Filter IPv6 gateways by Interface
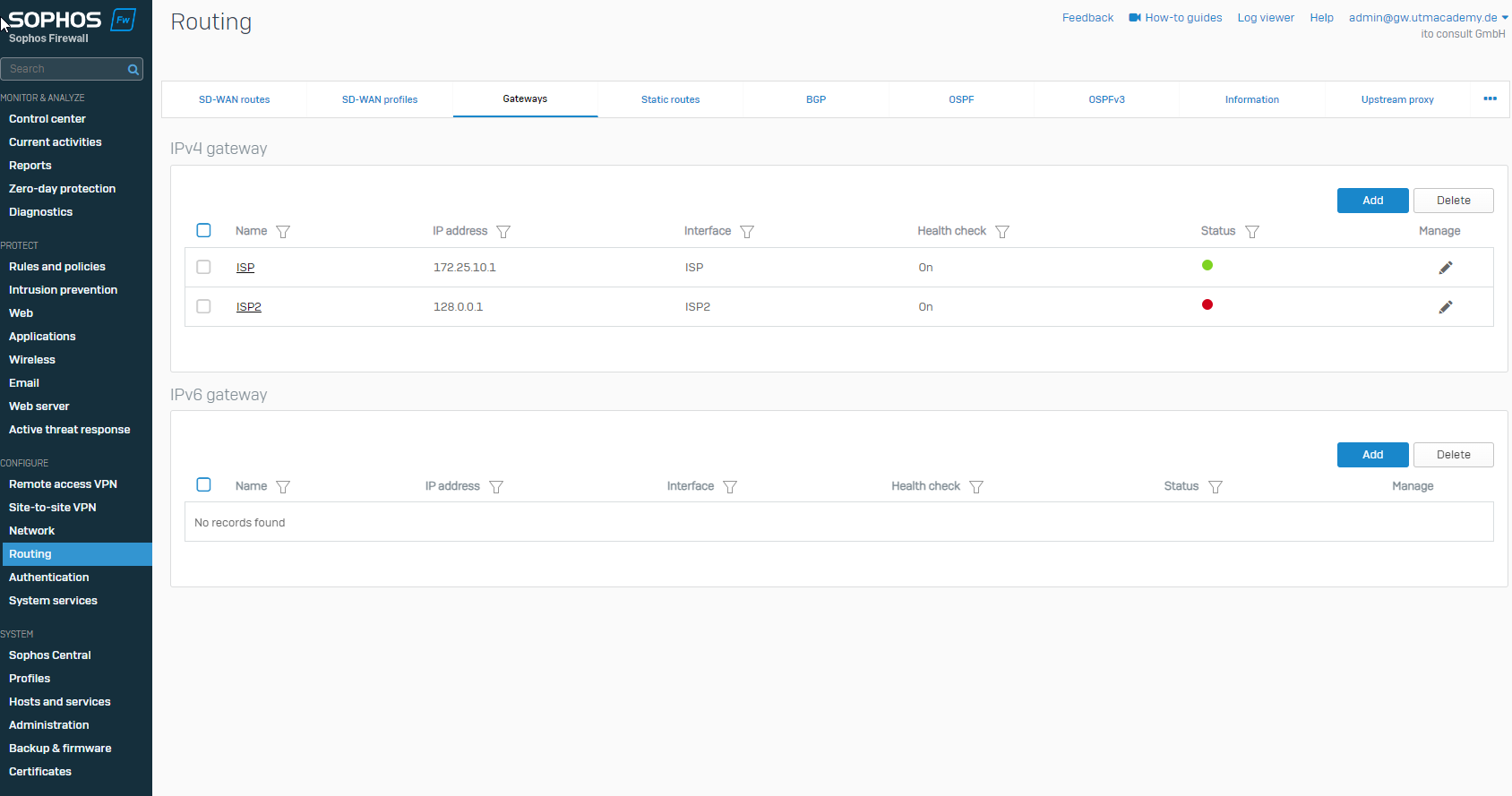The height and width of the screenshot is (796, 1512). 730,487
